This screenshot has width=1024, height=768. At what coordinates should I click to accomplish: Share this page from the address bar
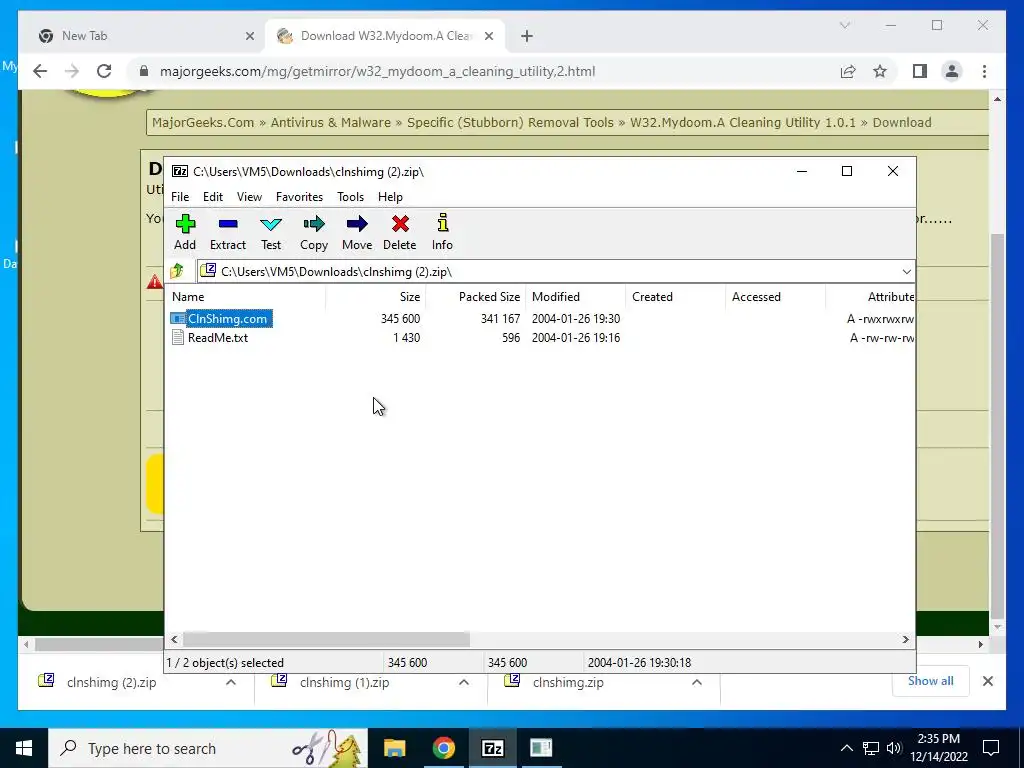tap(848, 71)
